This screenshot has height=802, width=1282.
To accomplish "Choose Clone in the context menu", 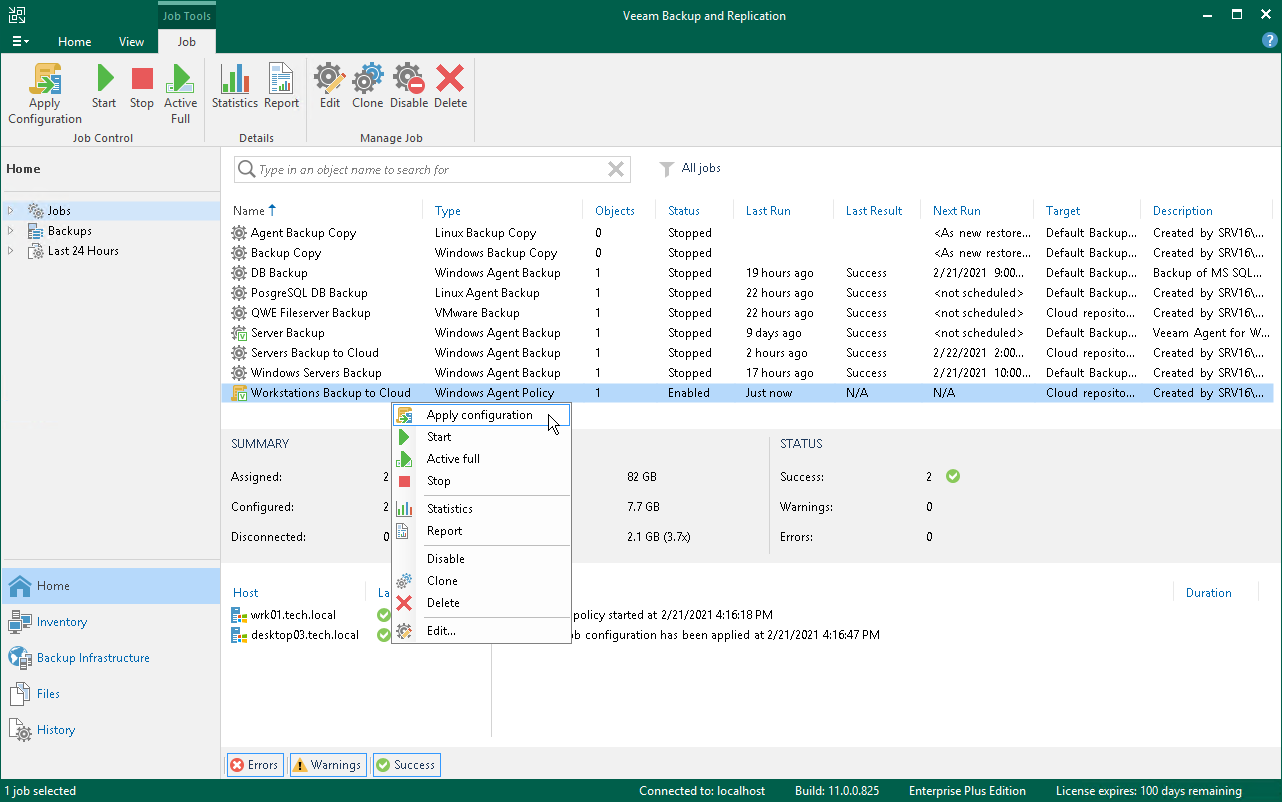I will (x=480, y=581).
